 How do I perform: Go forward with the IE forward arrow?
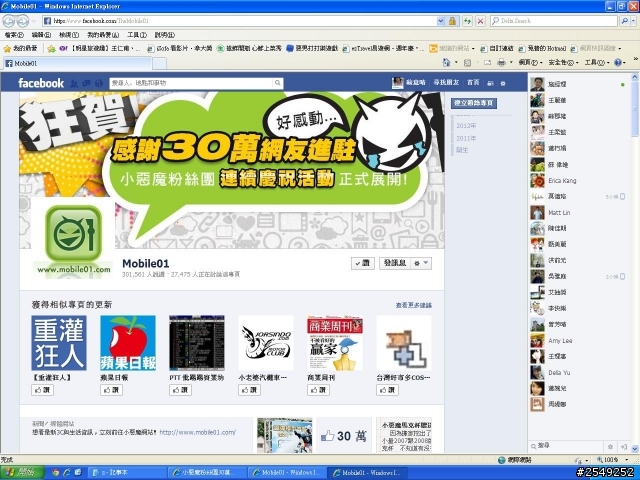22,20
